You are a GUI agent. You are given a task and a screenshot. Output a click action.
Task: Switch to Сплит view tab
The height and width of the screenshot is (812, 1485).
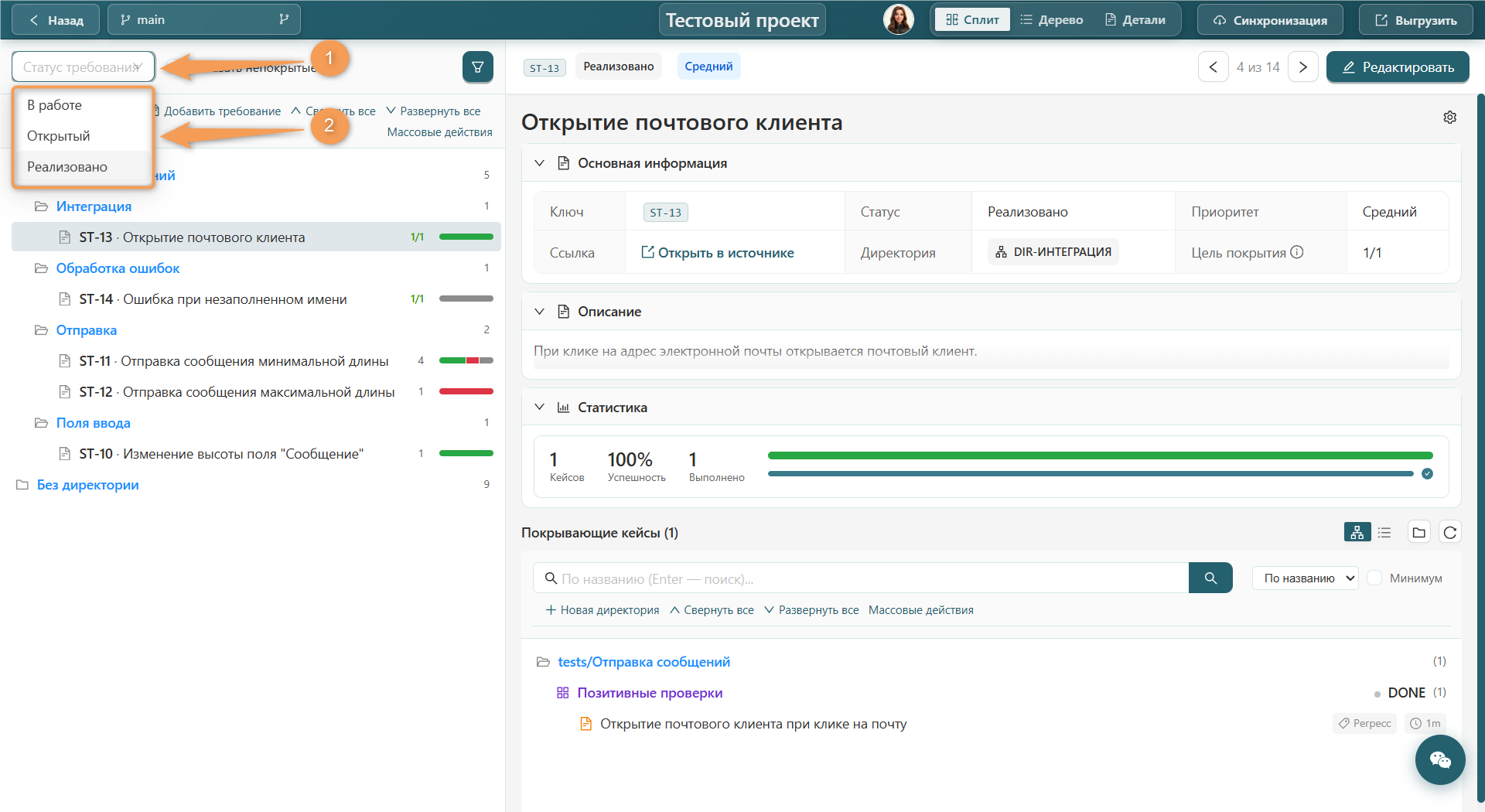click(x=972, y=20)
